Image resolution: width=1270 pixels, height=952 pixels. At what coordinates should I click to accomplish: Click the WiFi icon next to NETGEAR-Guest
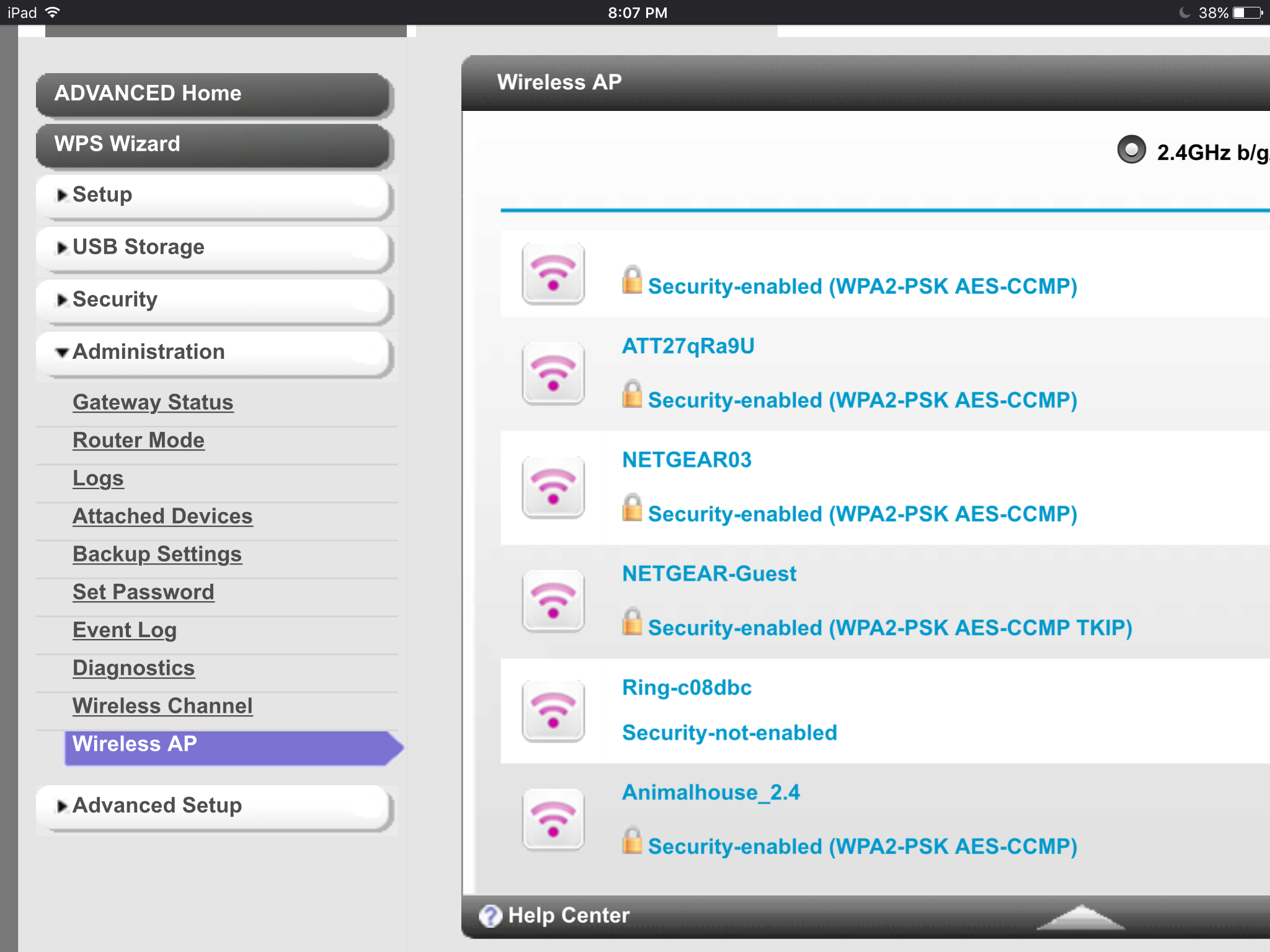(554, 600)
